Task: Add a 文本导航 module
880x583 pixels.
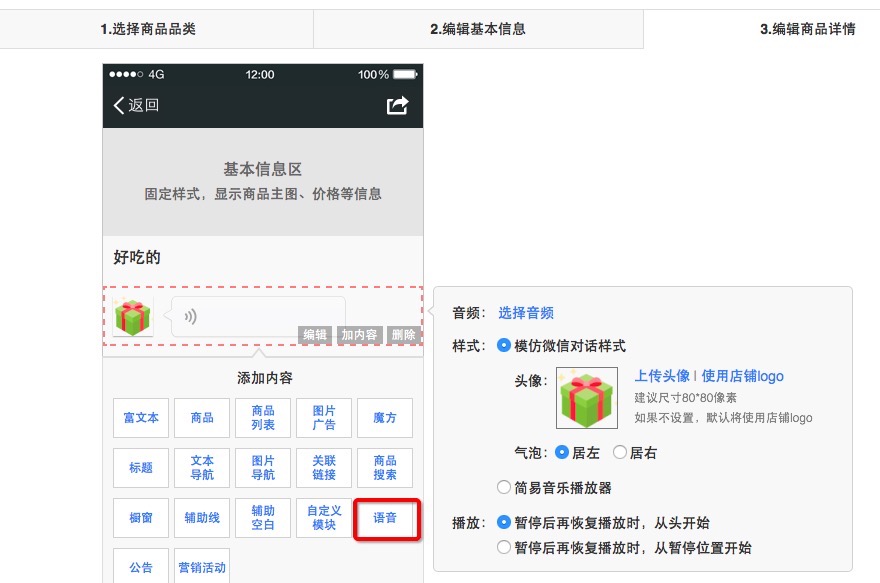Action: (x=202, y=468)
